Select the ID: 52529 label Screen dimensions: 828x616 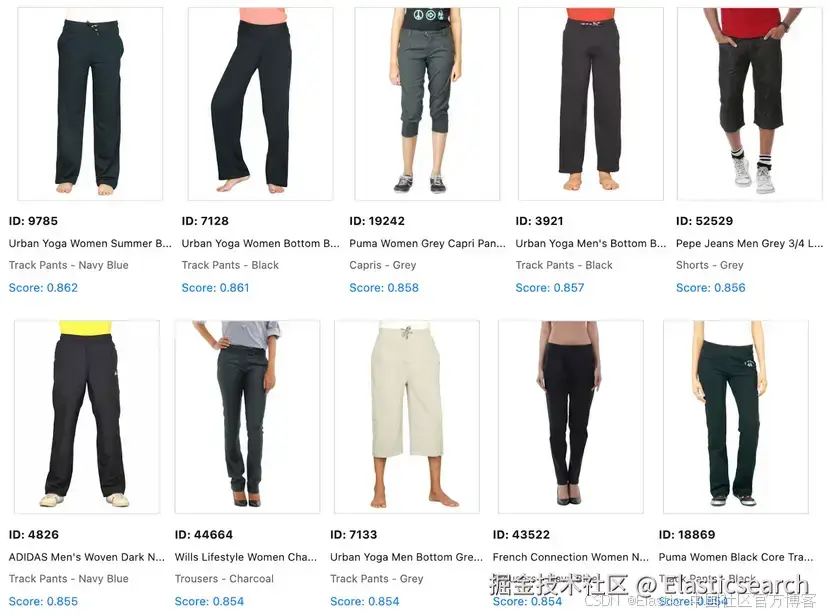click(x=704, y=221)
